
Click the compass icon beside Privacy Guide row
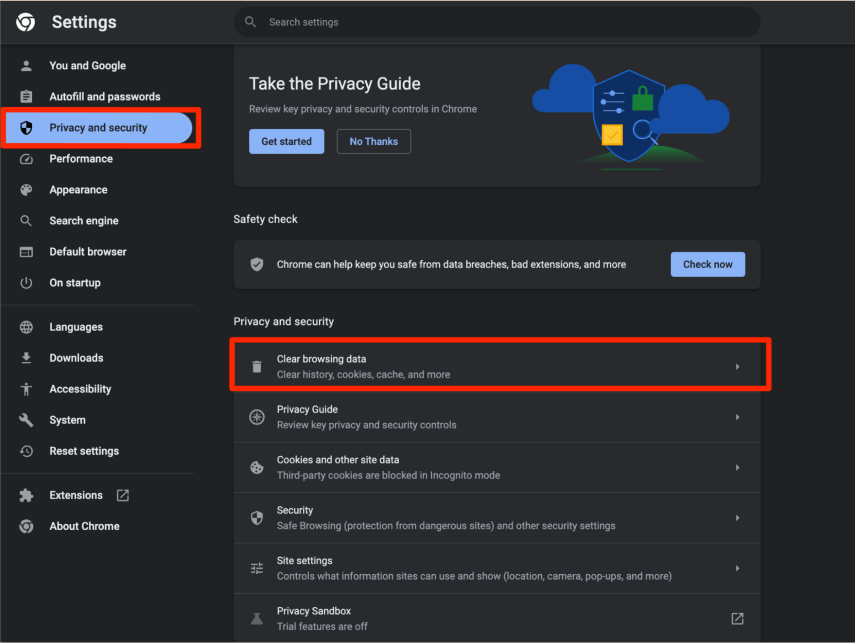257,417
